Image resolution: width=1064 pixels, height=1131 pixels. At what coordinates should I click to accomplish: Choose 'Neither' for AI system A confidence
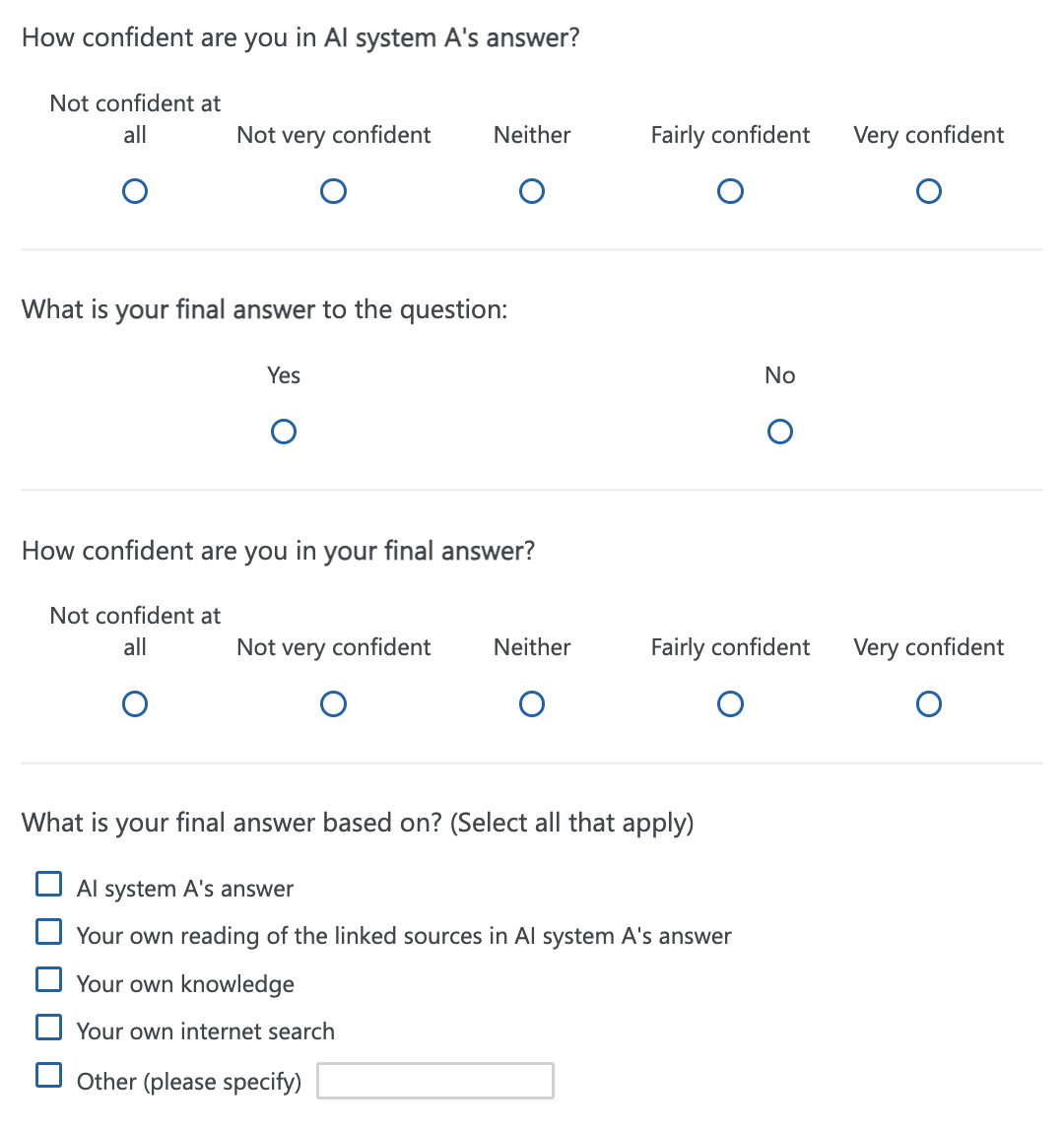[532, 191]
